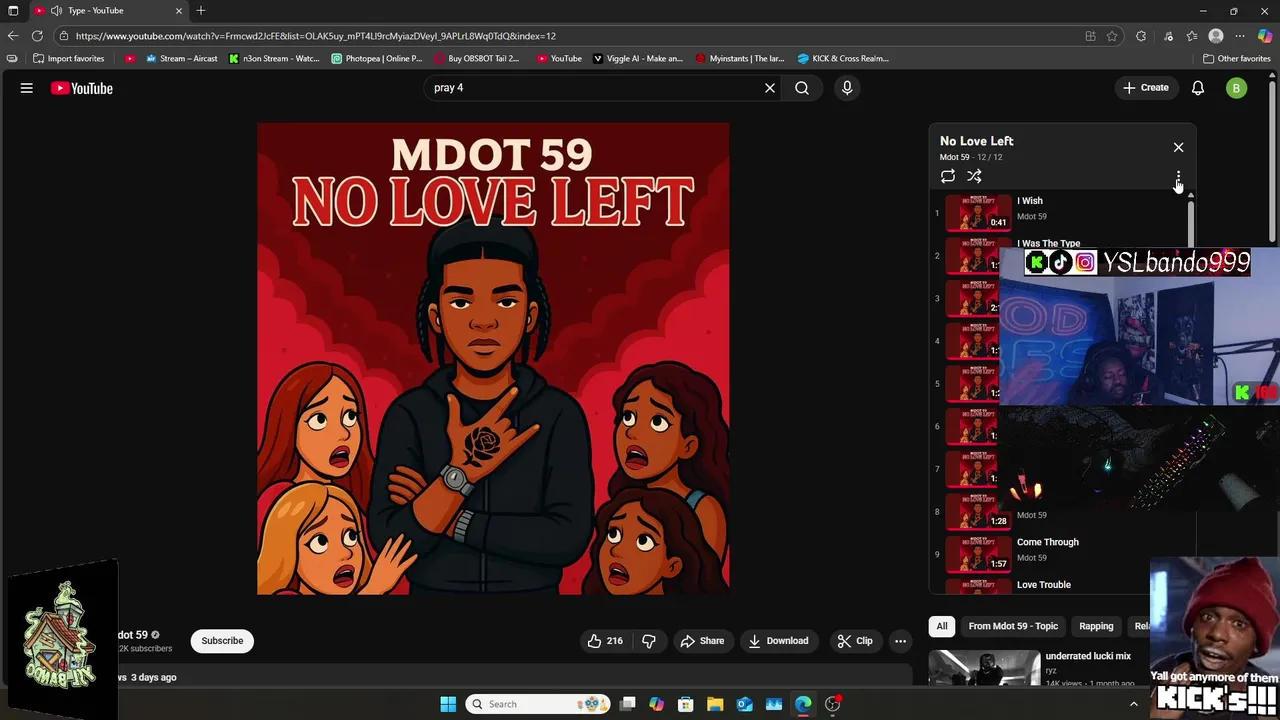Open the YouTube bookmark
Screen dimensions: 1280x720
(x=559, y=58)
